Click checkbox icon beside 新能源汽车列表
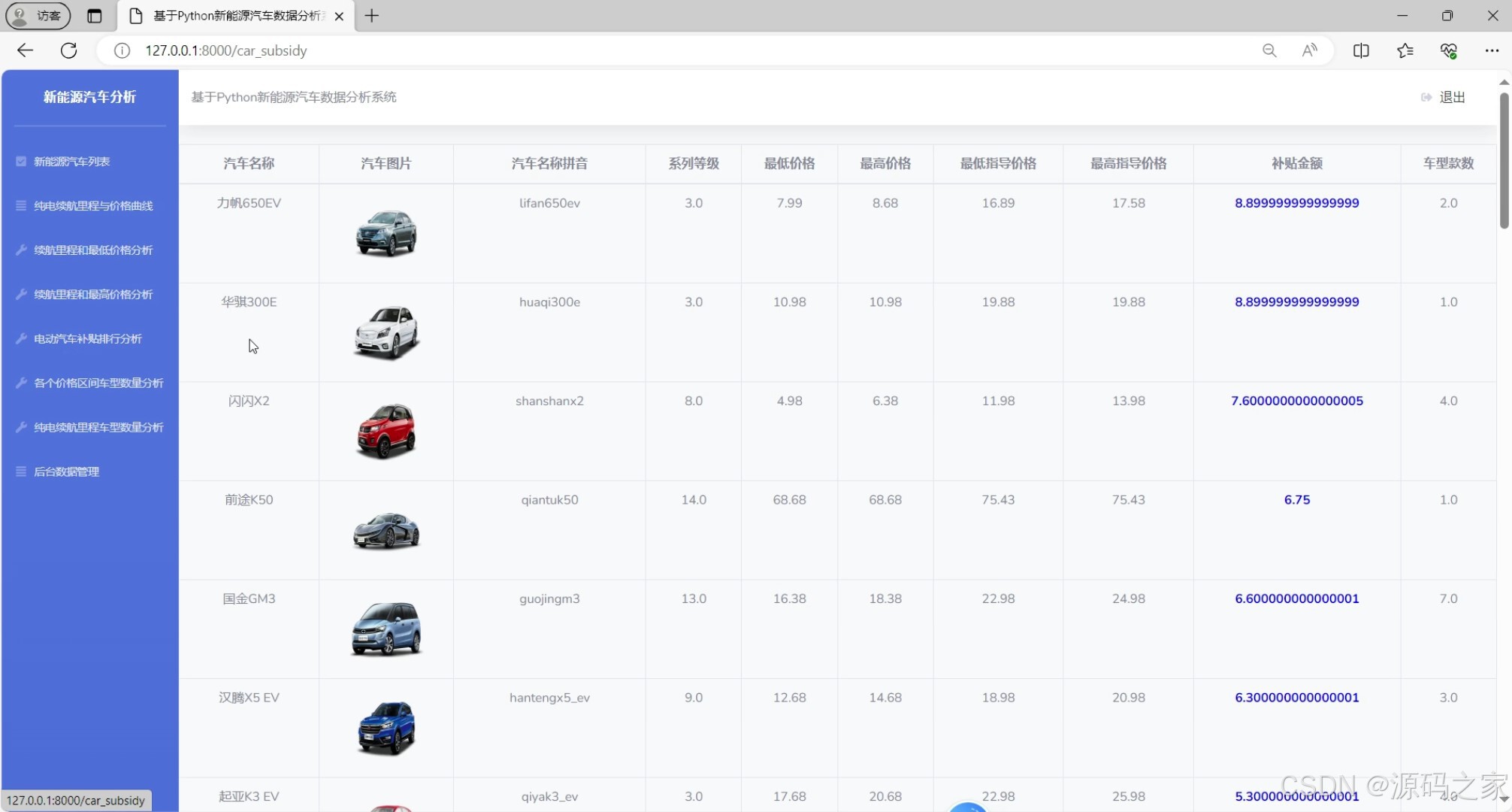The width and height of the screenshot is (1512, 812). click(x=21, y=162)
